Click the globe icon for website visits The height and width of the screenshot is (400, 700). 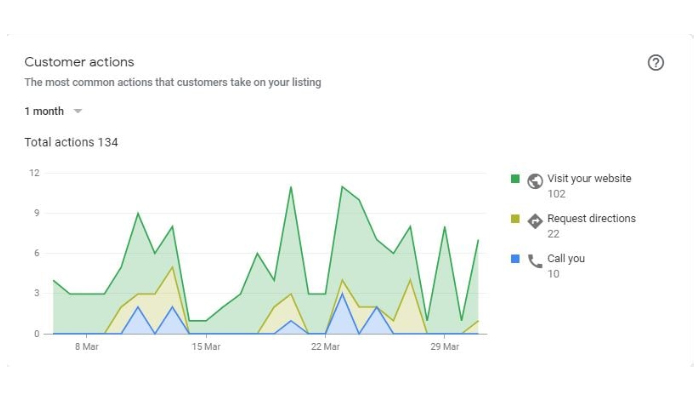click(x=535, y=181)
